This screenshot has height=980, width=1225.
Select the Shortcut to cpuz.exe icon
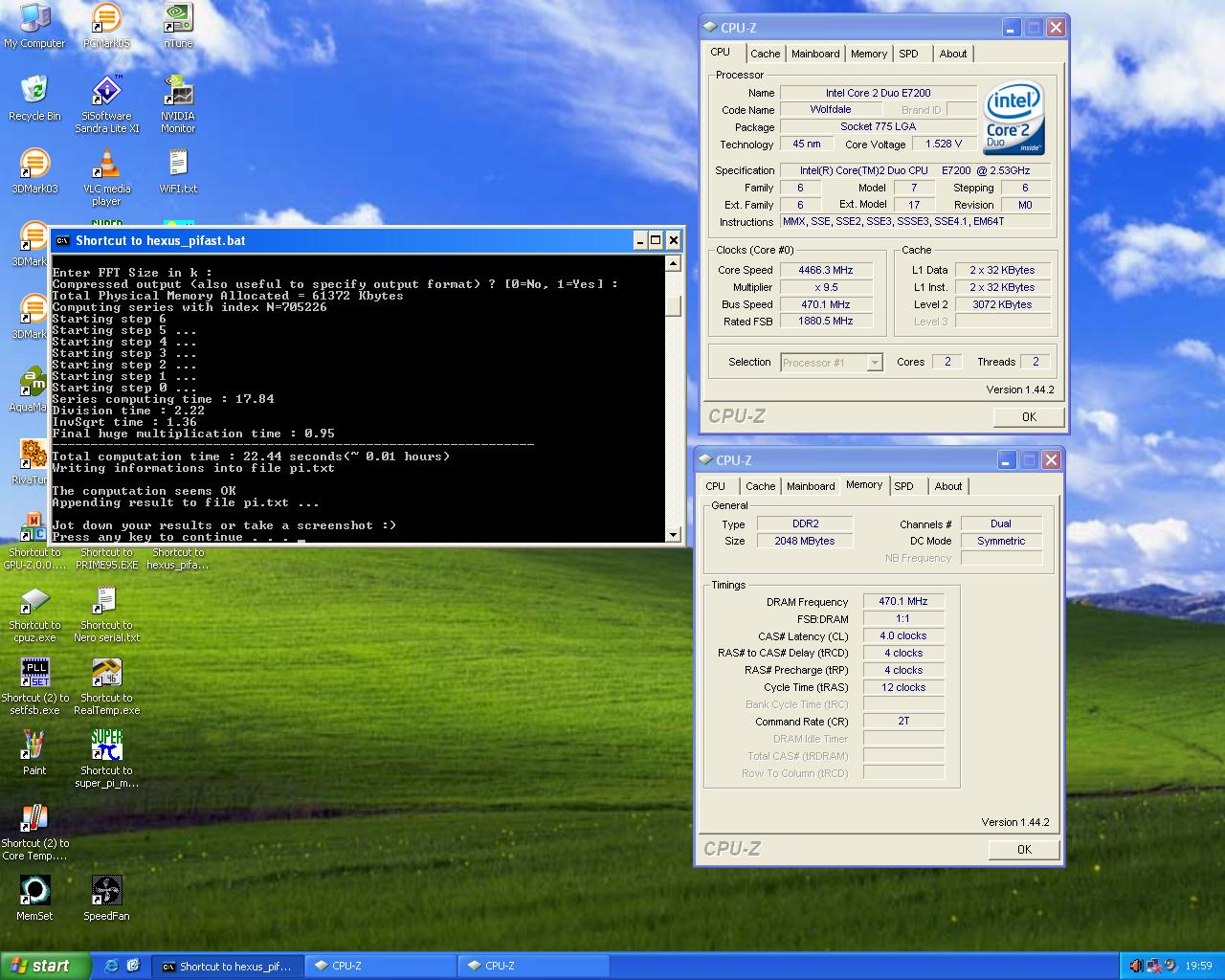(x=34, y=614)
